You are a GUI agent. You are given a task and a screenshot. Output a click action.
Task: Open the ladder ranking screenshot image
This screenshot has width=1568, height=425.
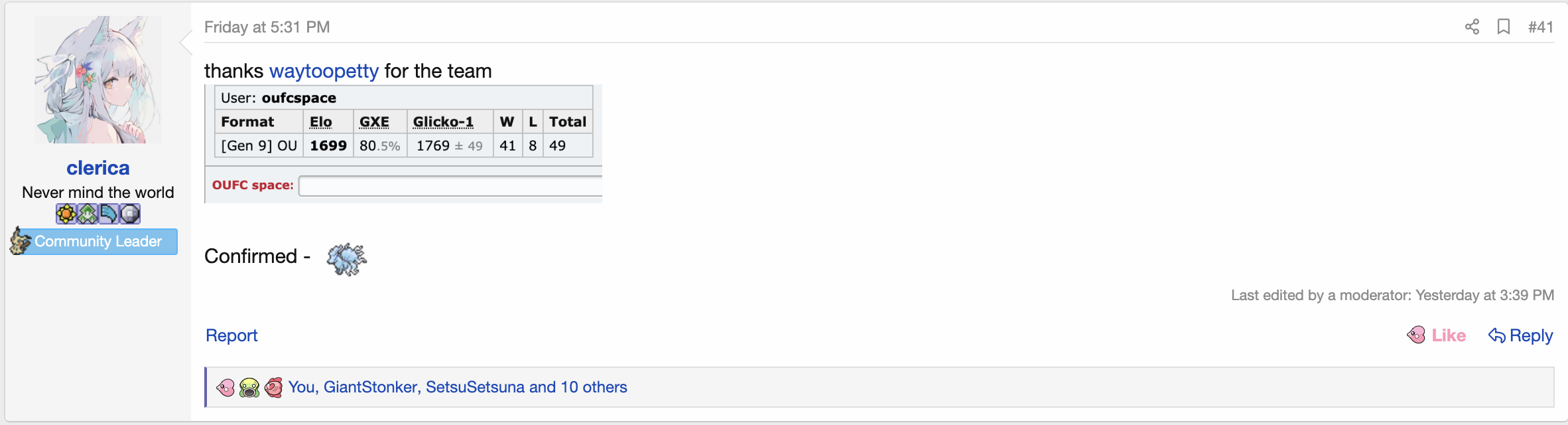(x=403, y=143)
